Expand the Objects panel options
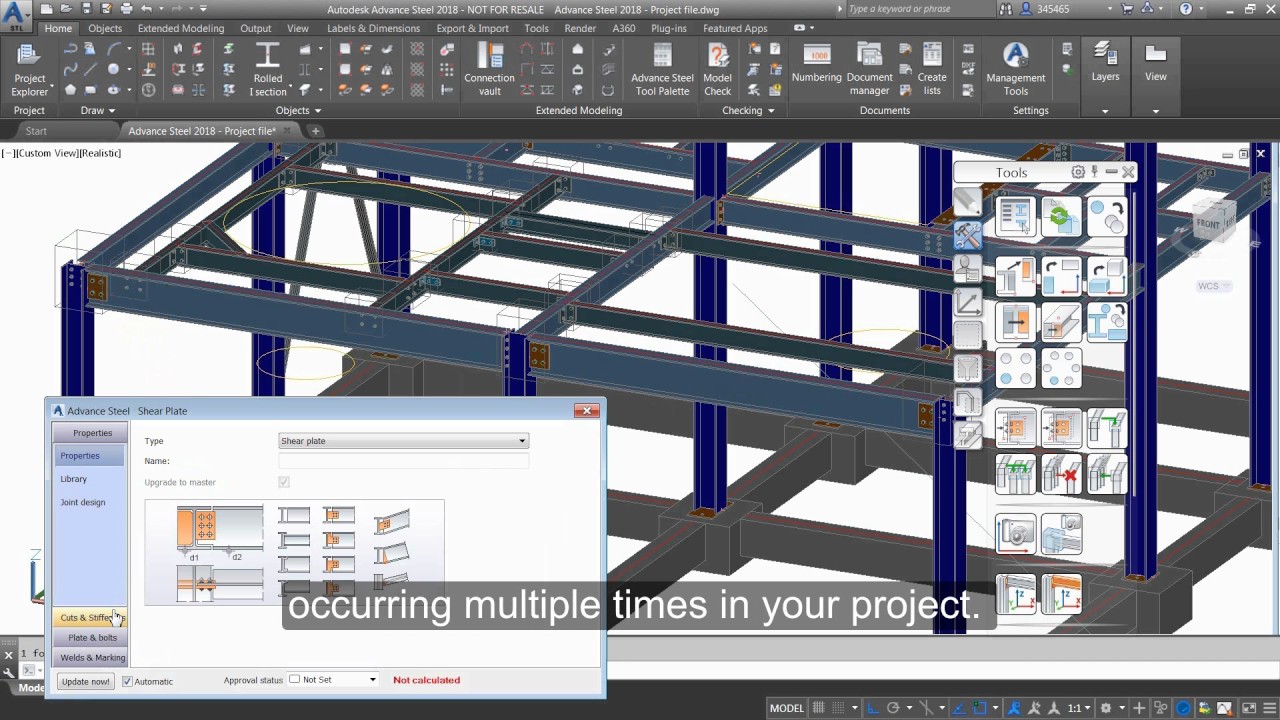 pyautogui.click(x=320, y=110)
